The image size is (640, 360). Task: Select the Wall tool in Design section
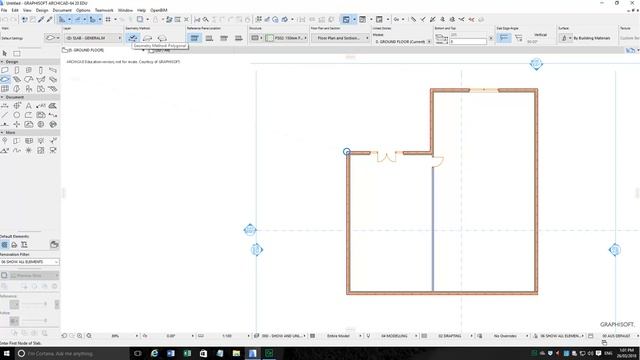pyautogui.click(x=5, y=70)
